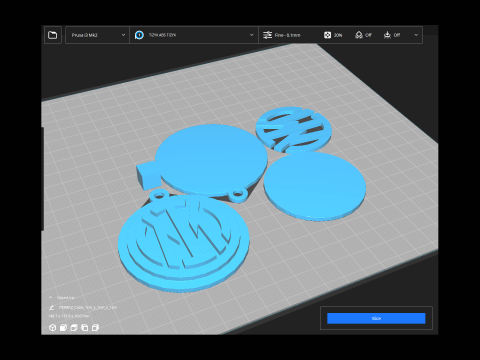Click the build plate adhesion icon showing Off

pyautogui.click(x=387, y=35)
